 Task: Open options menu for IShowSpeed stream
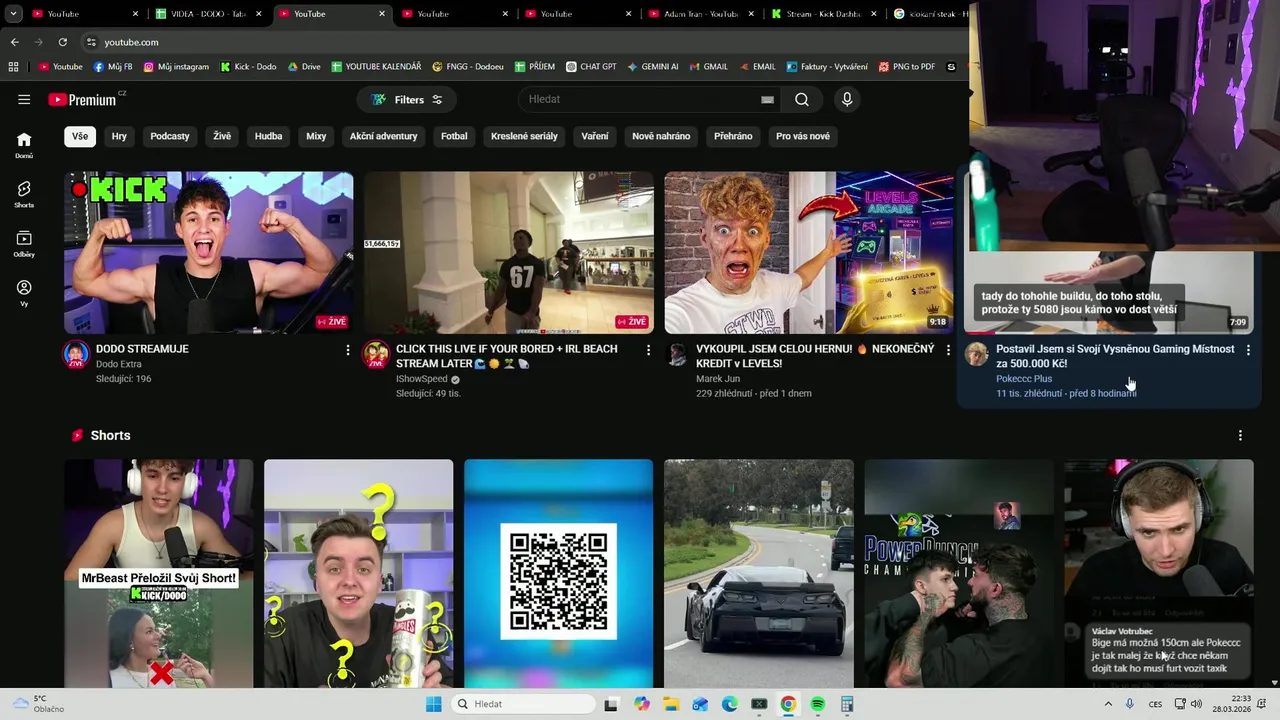[x=648, y=350]
